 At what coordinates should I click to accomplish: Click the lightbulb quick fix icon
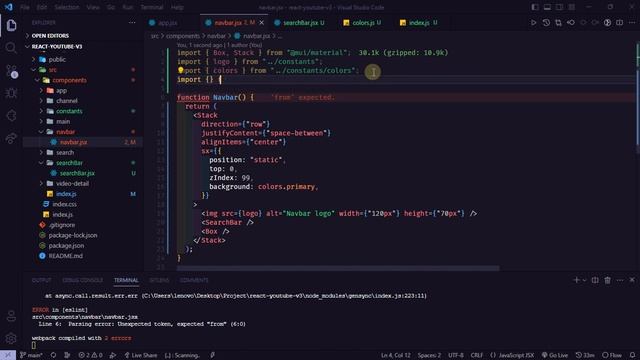pyautogui.click(x=180, y=70)
